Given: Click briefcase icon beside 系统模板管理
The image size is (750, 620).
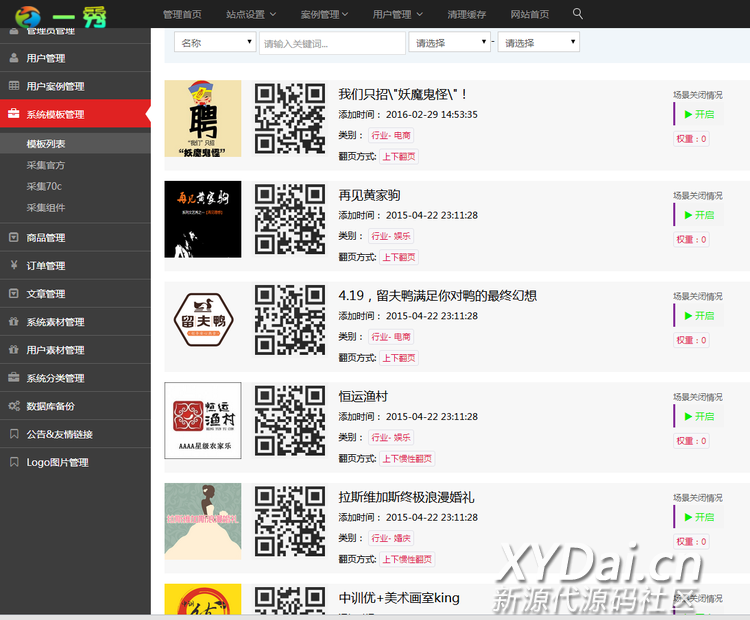Looking at the screenshot, I should coord(13,113).
